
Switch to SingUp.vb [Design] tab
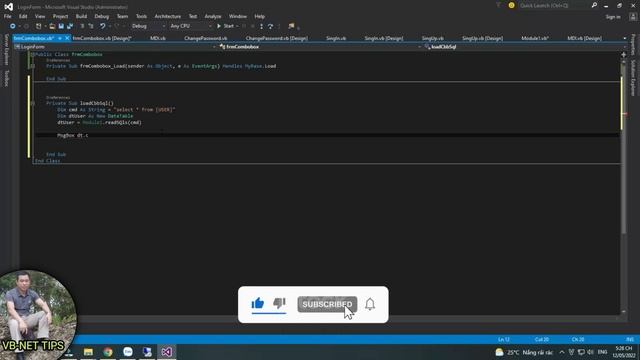pos(482,38)
